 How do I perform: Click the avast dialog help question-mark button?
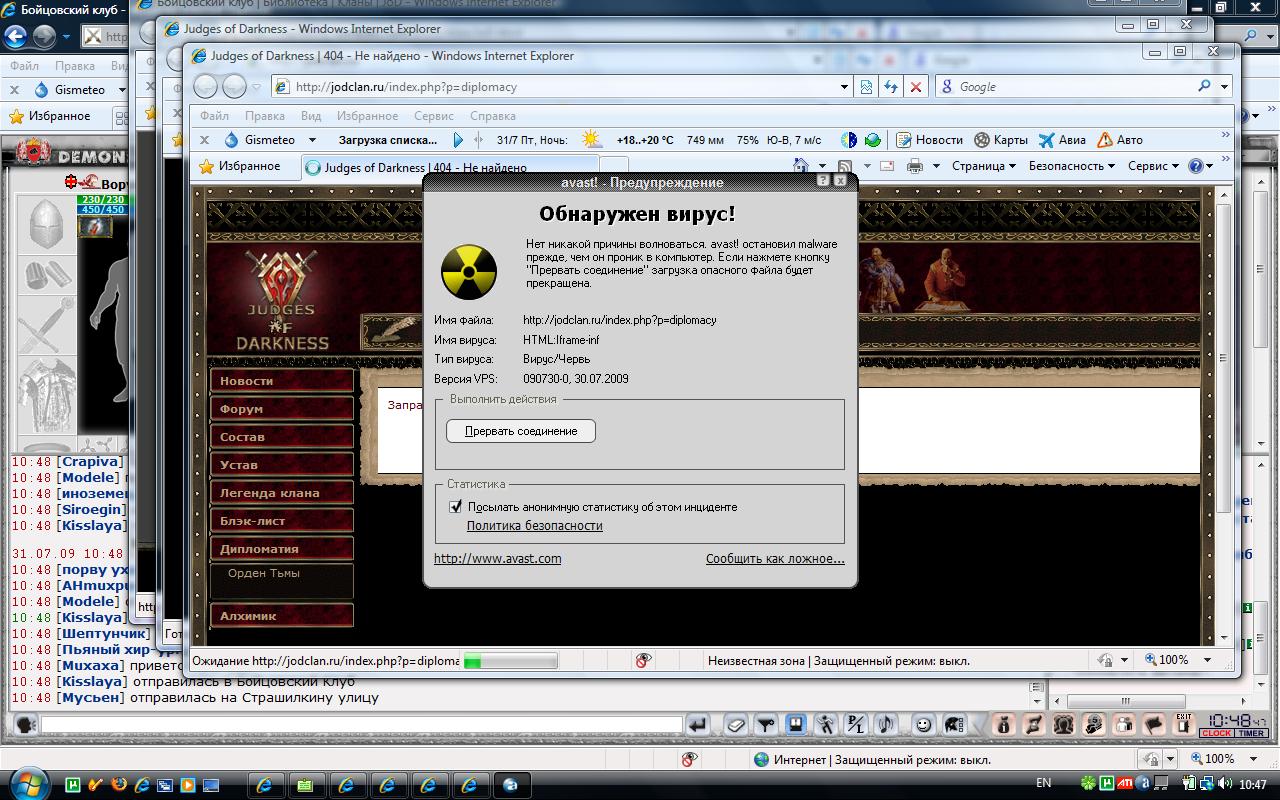click(823, 181)
